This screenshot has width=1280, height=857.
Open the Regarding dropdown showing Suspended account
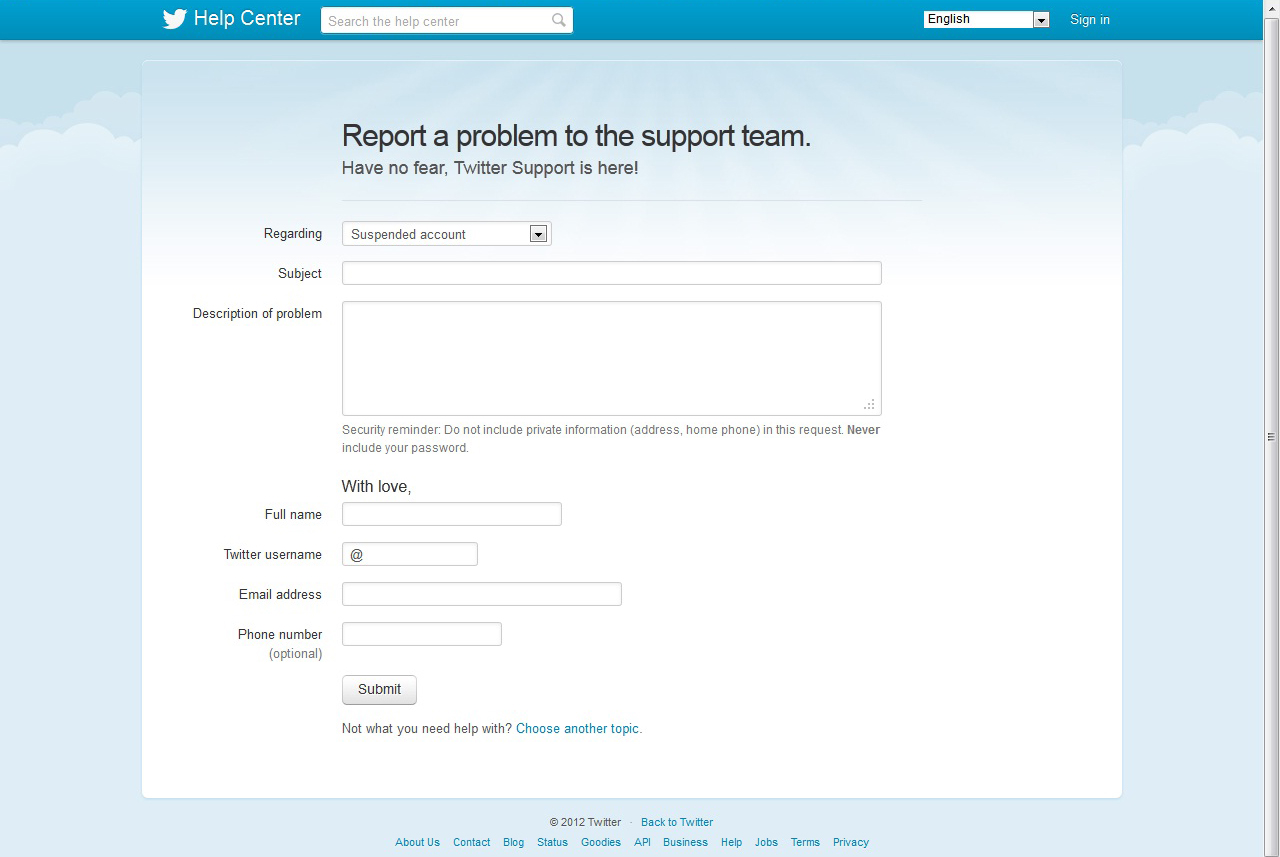pos(446,234)
